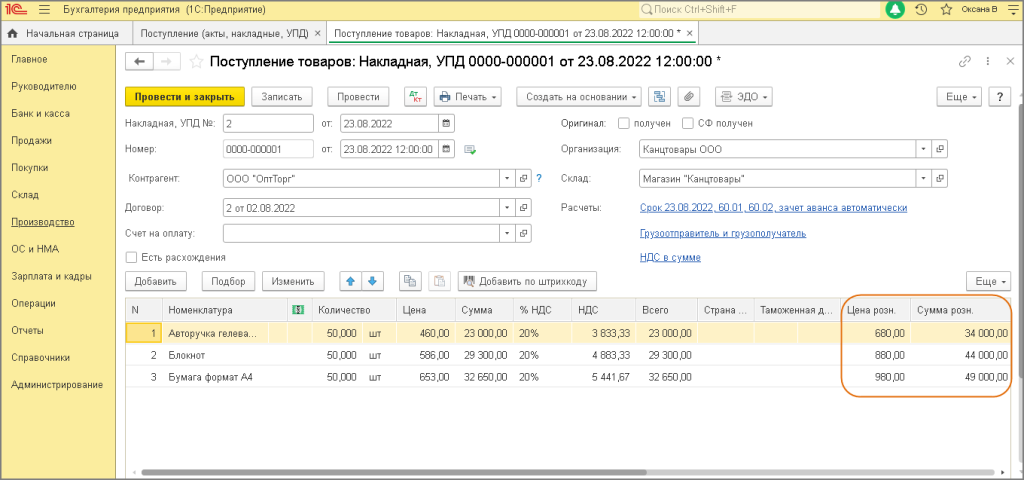The image size is (1024, 480).
Task: Click the notifications bell icon
Action: (x=895, y=9)
